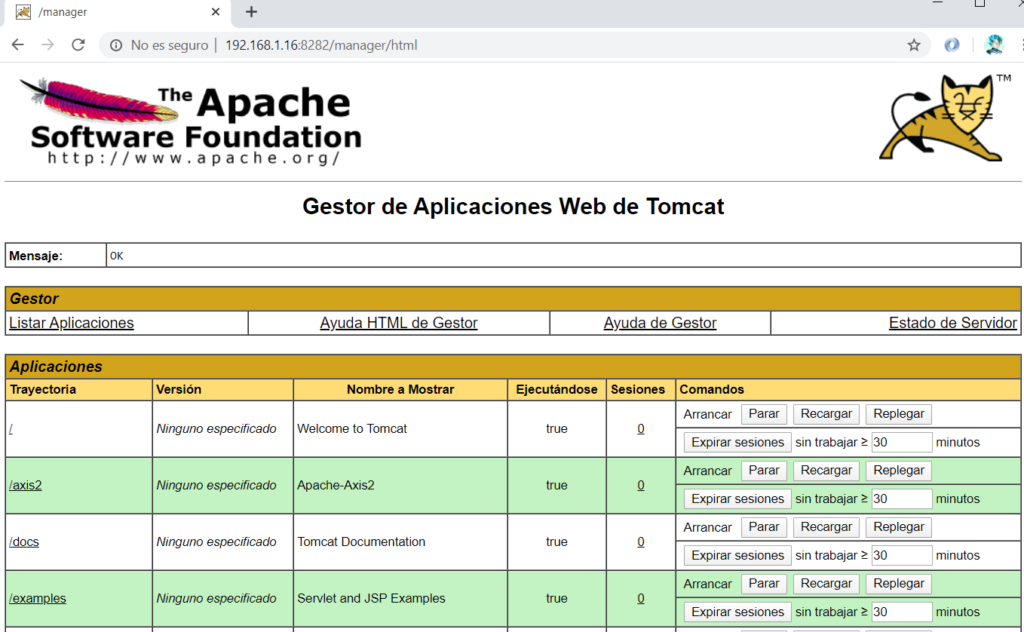Click Expirar sesiones for Tomcat Documentation
The width and height of the screenshot is (1024, 632).
(x=737, y=556)
